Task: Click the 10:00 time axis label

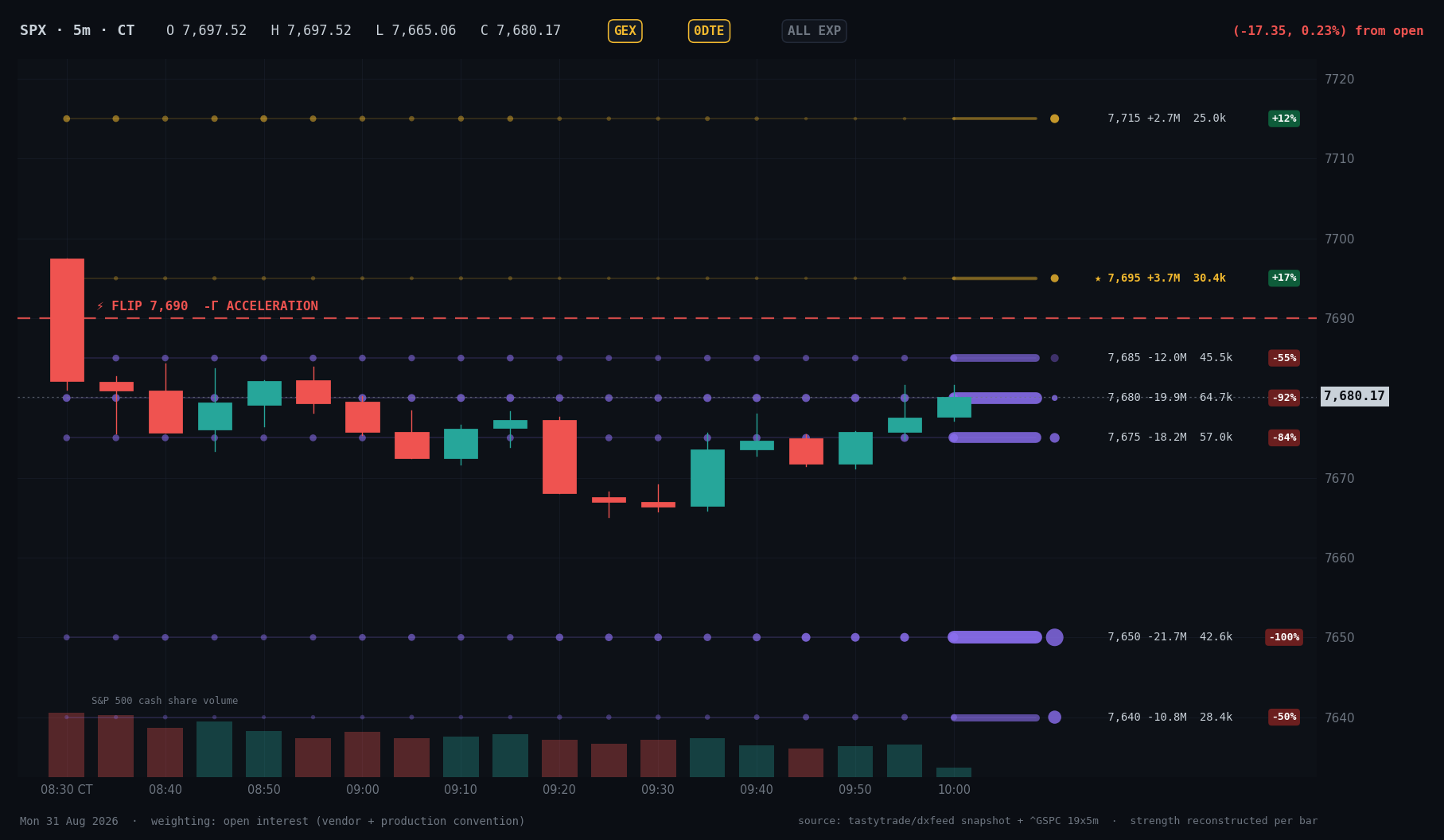Action: click(954, 790)
